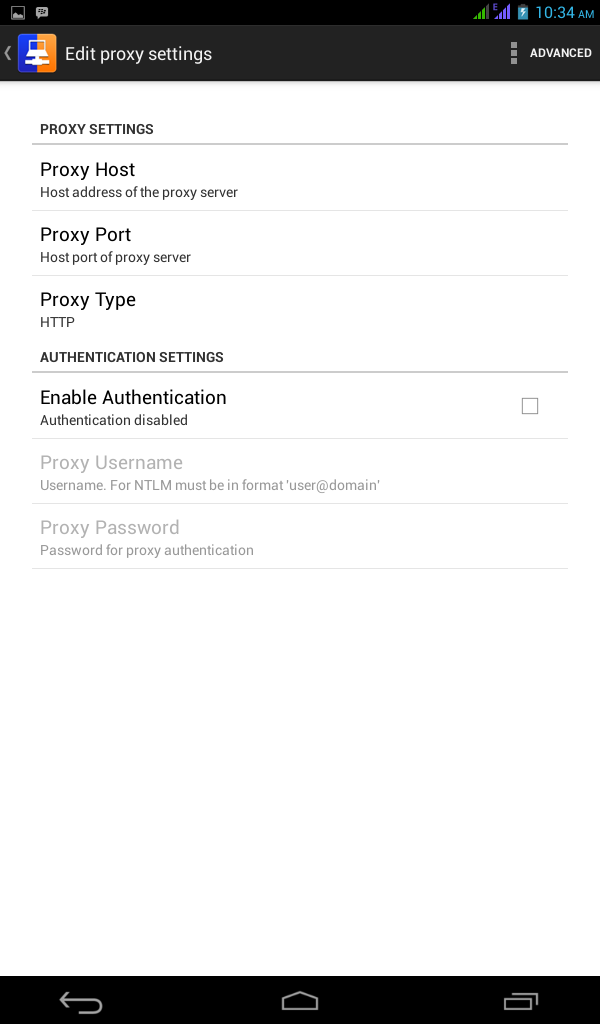Viewport: 600px width, 1024px height.
Task: Tap the proxy settings app icon
Action: coord(37,53)
